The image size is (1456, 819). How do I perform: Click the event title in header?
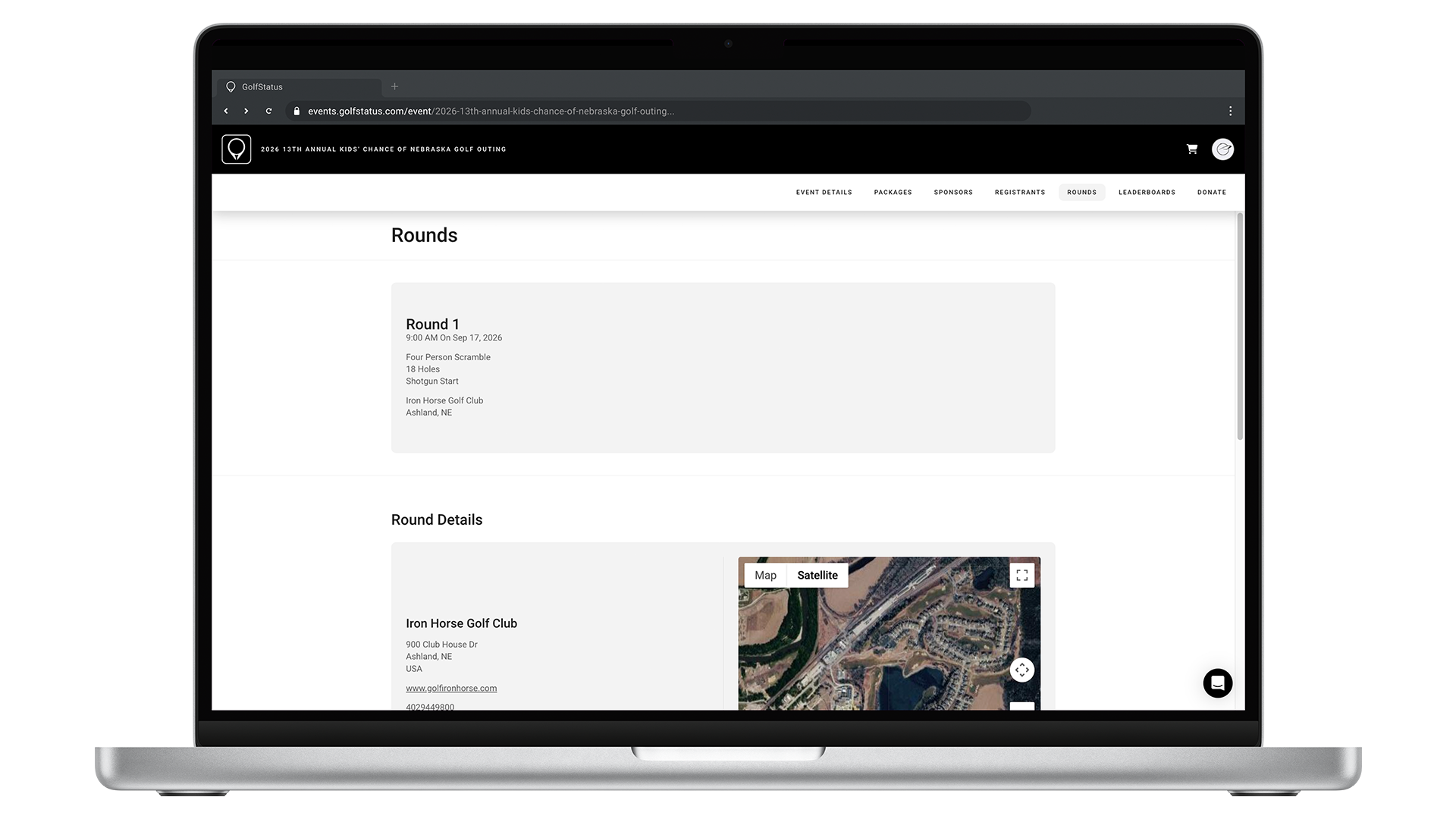coord(383,149)
